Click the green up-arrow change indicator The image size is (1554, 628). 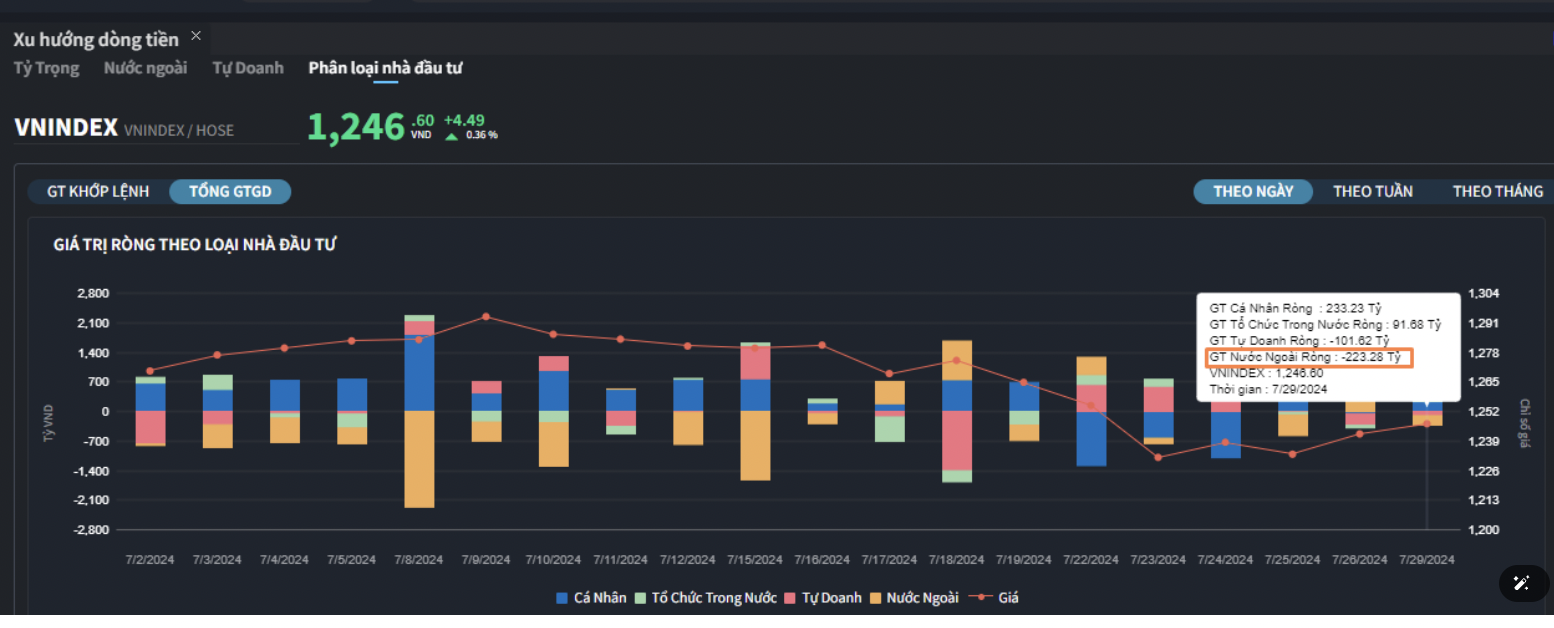tap(452, 136)
